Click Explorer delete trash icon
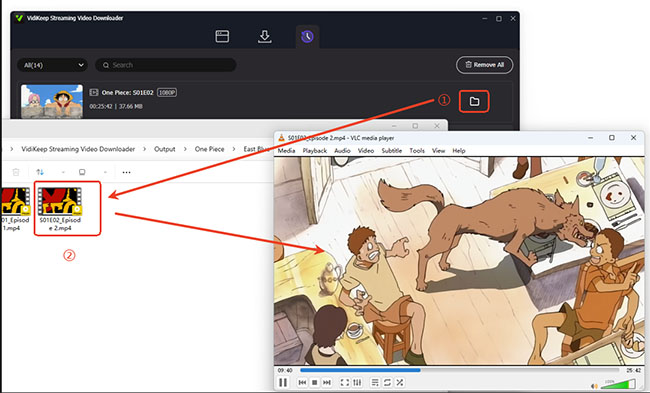Image resolution: width=650 pixels, height=393 pixels. pyautogui.click(x=16, y=172)
